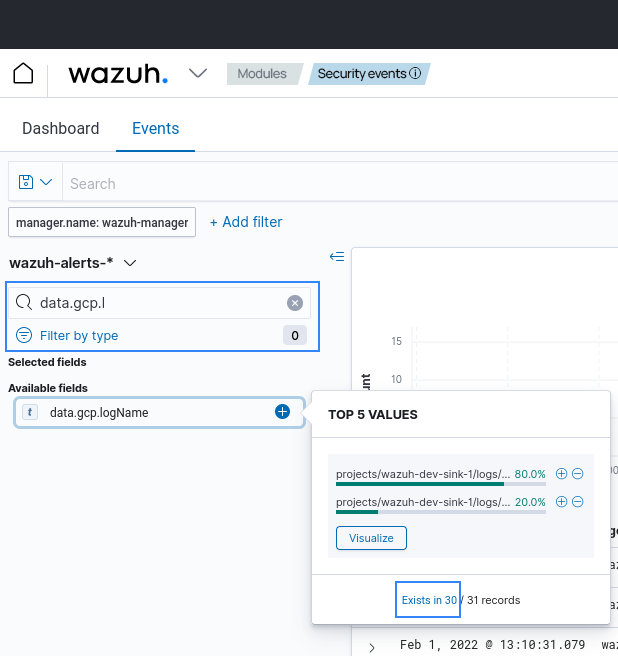Show Security events info icon
The height and width of the screenshot is (656, 618).
point(415,74)
